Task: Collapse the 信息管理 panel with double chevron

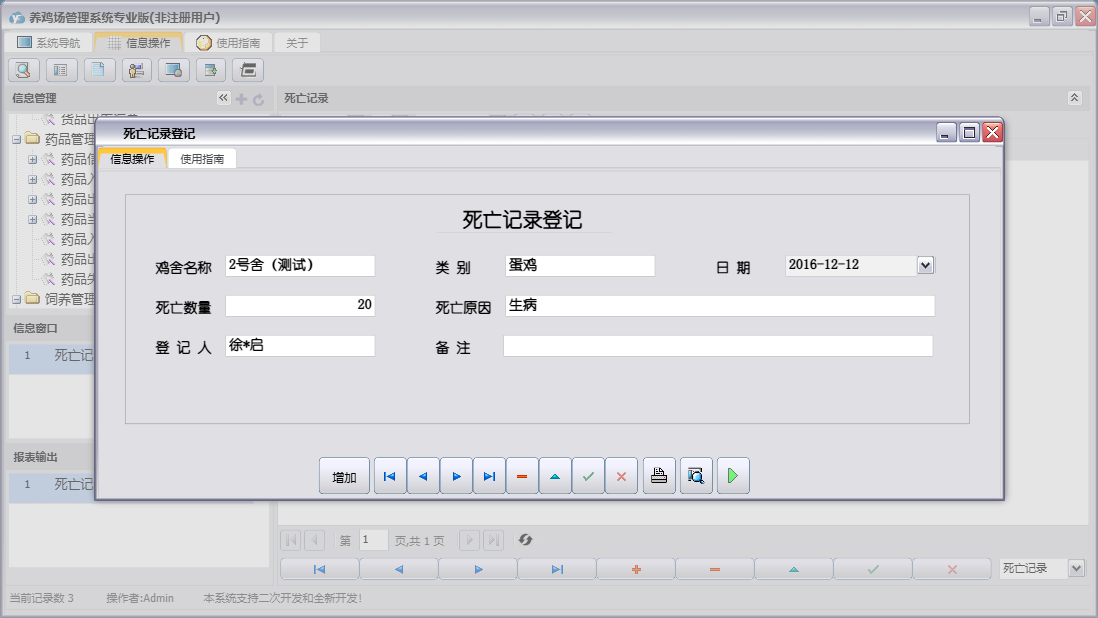Action: pos(223,98)
